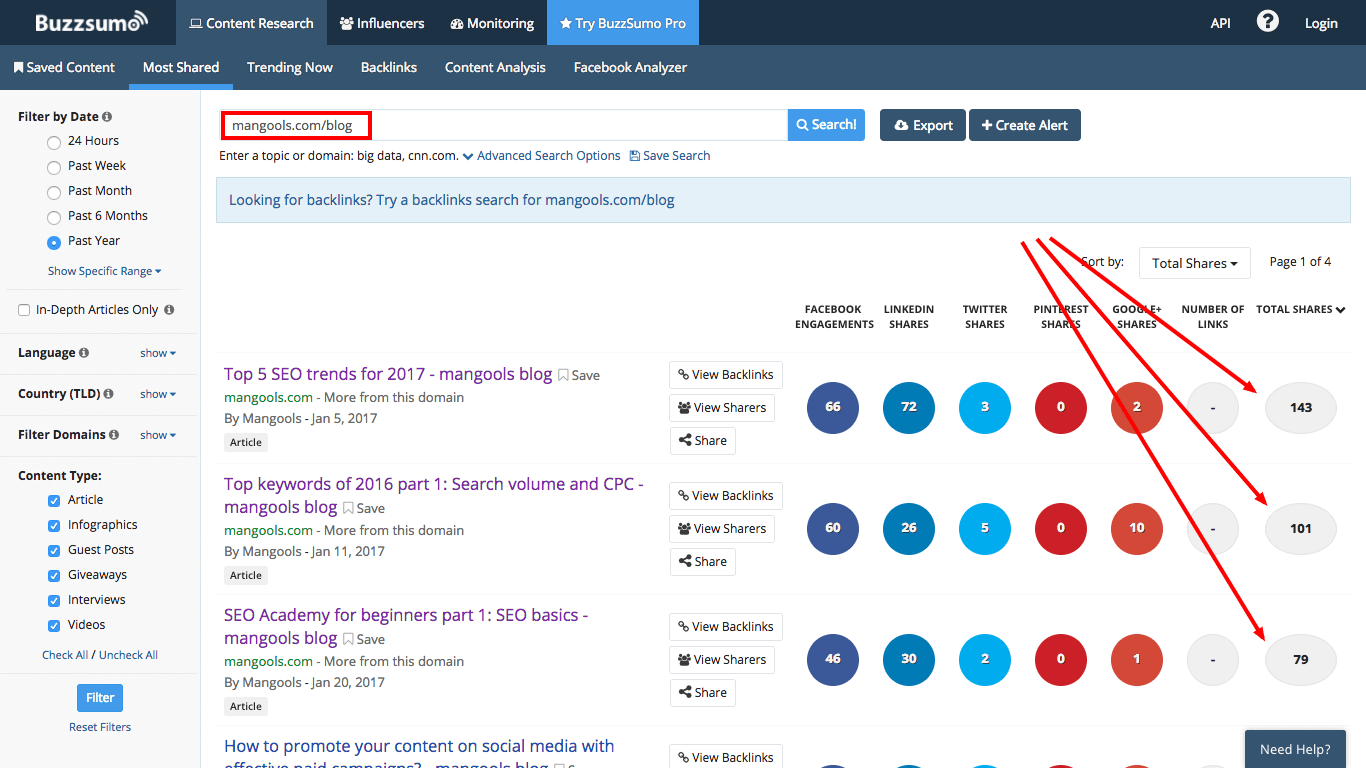This screenshot has height=768, width=1366.
Task: Uncheck the Infographics content type
Action: click(x=54, y=525)
